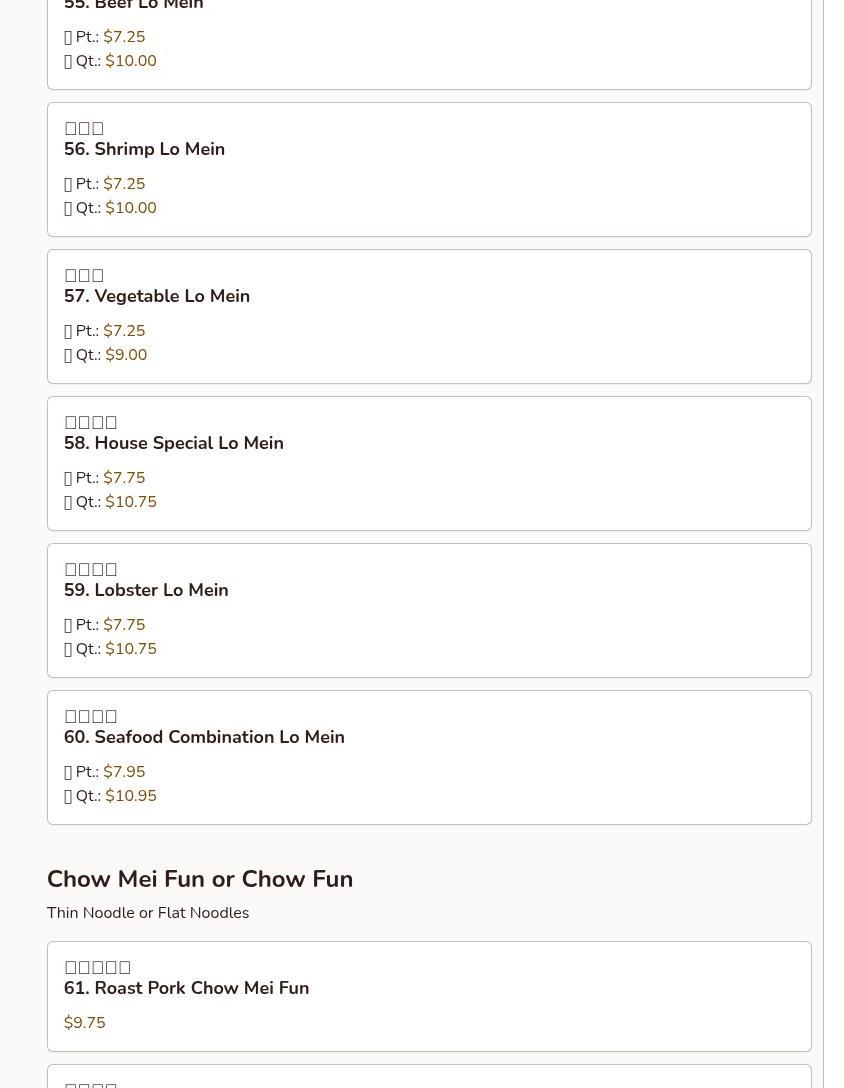This screenshot has height=1088, width=844.
Task: Open the Roast Pork Chow Mei Fun item
Action: click(x=186, y=988)
